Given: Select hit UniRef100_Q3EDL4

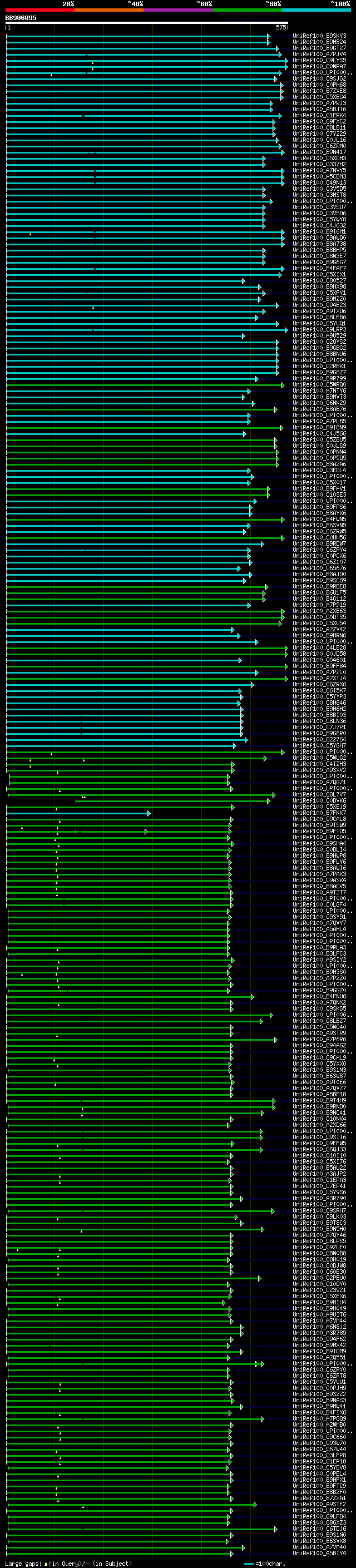Looking at the screenshot, I should [x=319, y=471].
